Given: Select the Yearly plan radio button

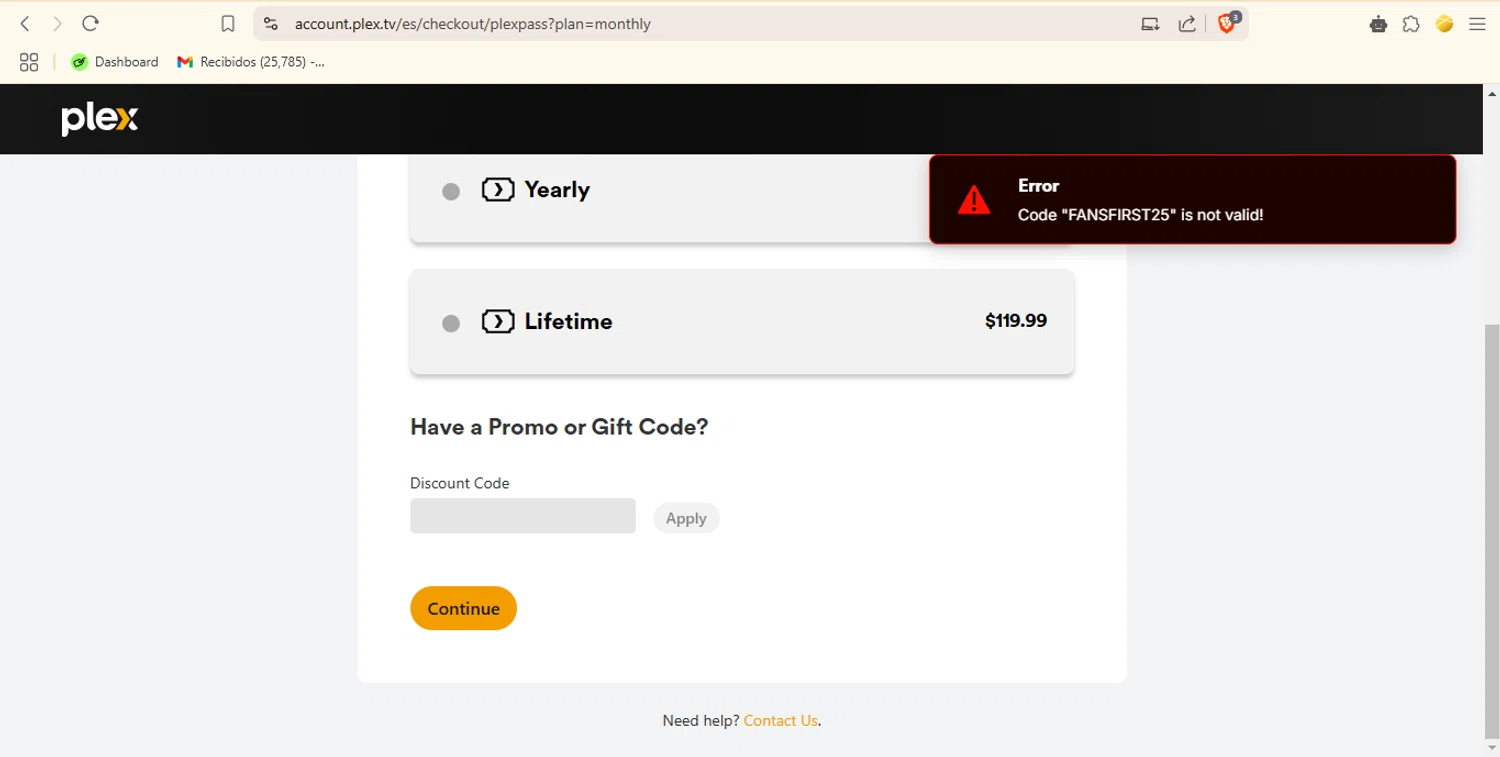Looking at the screenshot, I should [451, 191].
